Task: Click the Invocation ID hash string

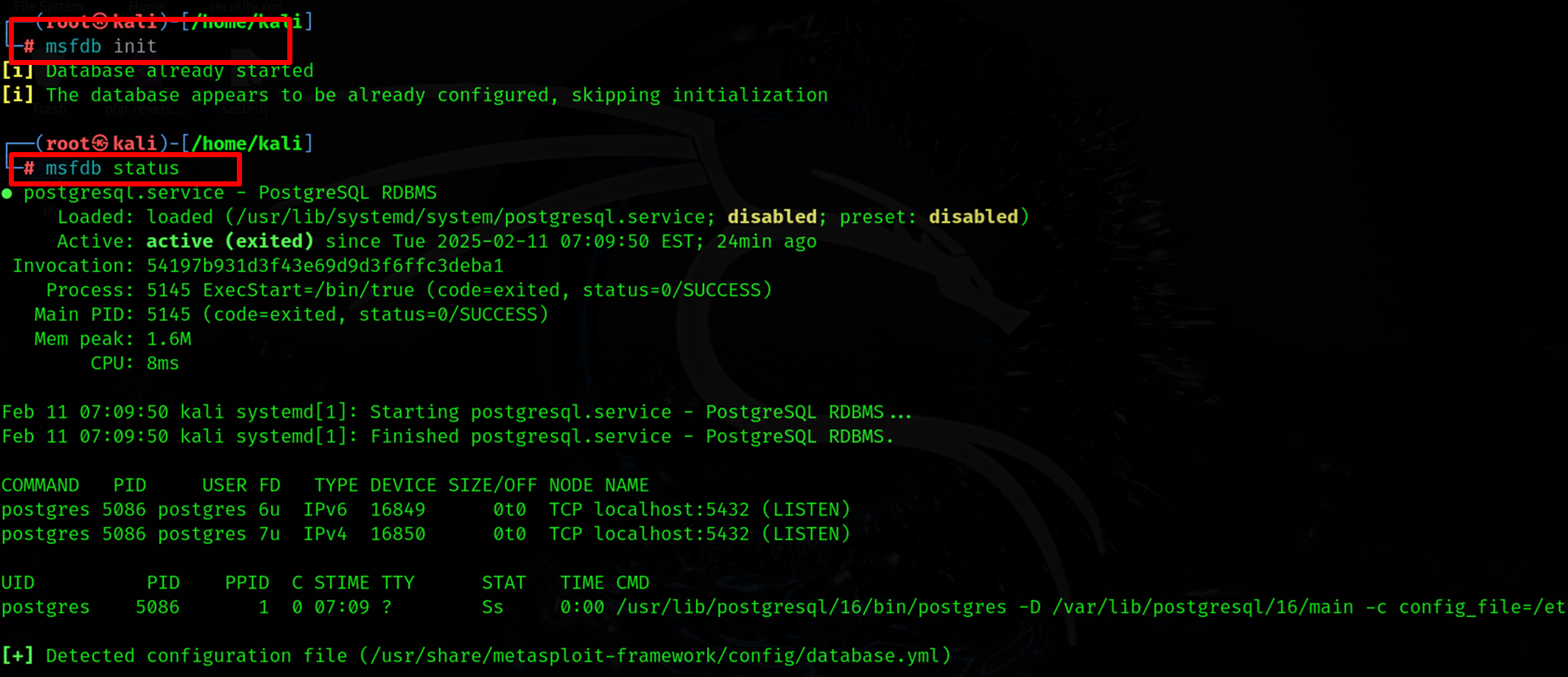Action: [x=325, y=266]
